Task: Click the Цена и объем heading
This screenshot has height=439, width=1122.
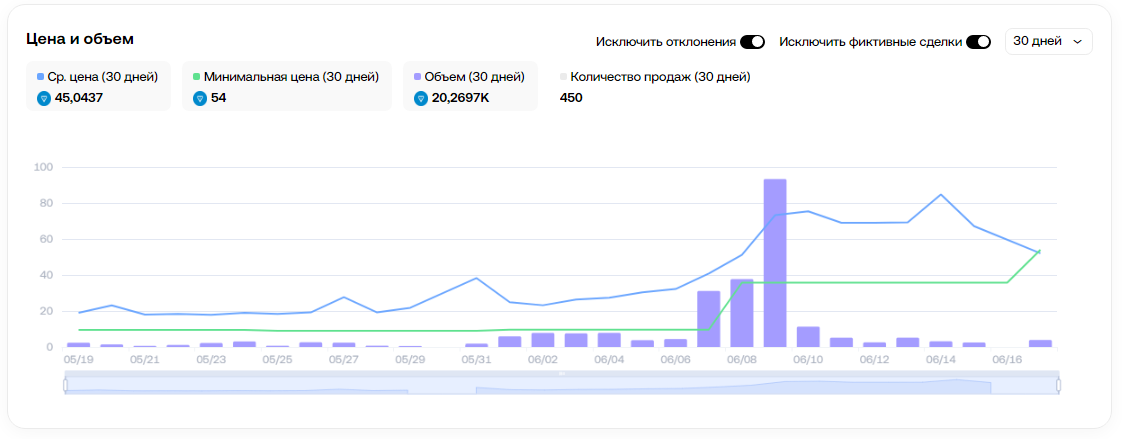Action: click(80, 39)
